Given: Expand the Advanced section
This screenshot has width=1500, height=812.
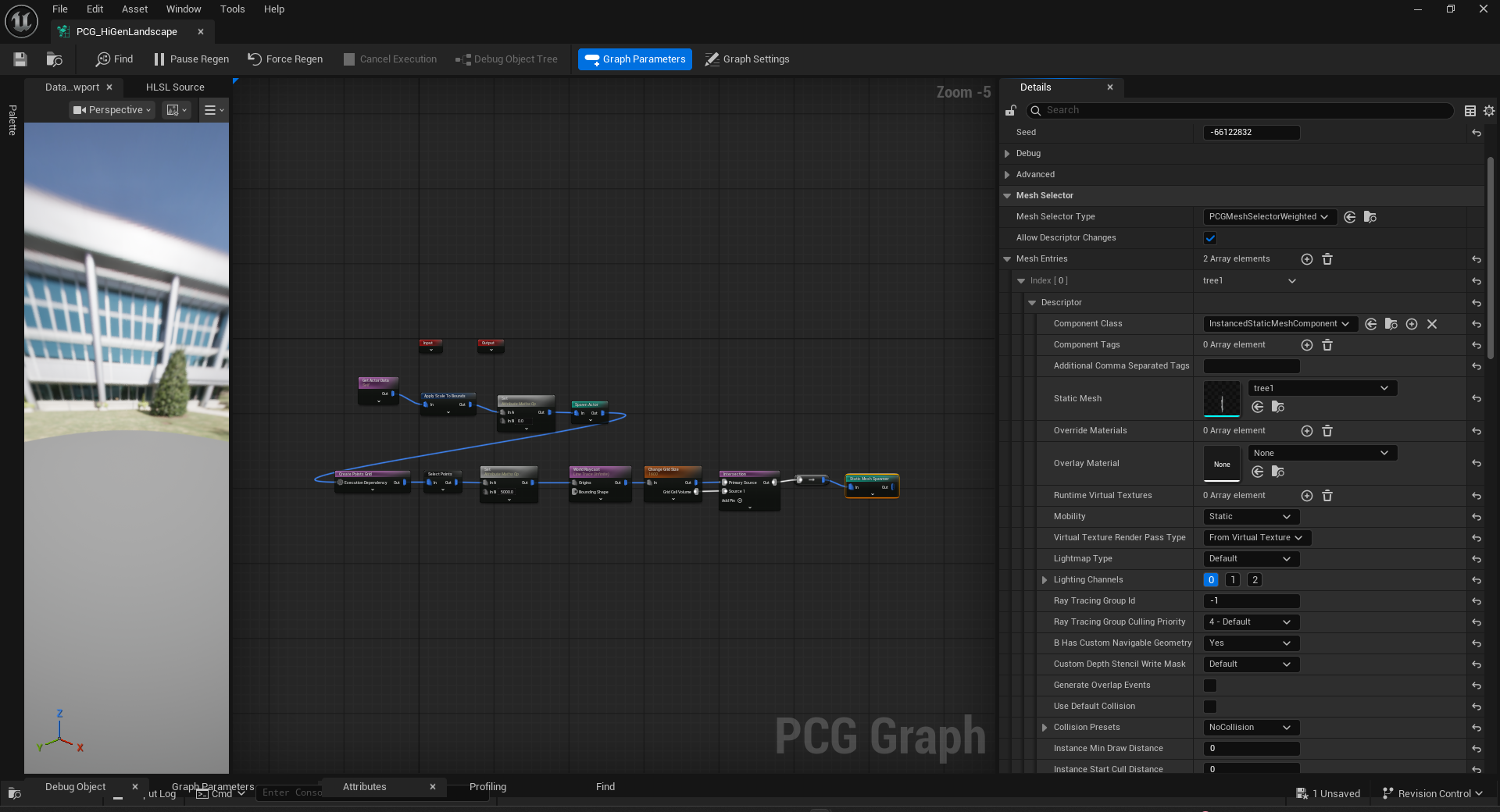Looking at the screenshot, I should 1007,175.
